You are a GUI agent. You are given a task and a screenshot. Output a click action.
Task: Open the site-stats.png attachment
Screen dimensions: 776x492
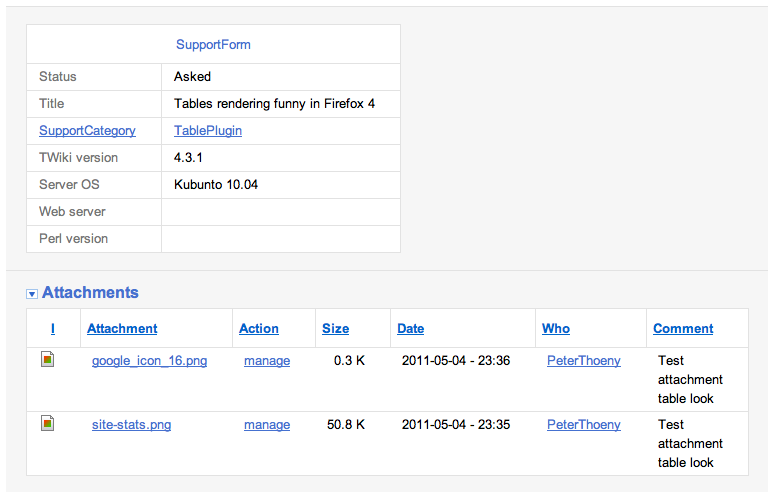131,424
